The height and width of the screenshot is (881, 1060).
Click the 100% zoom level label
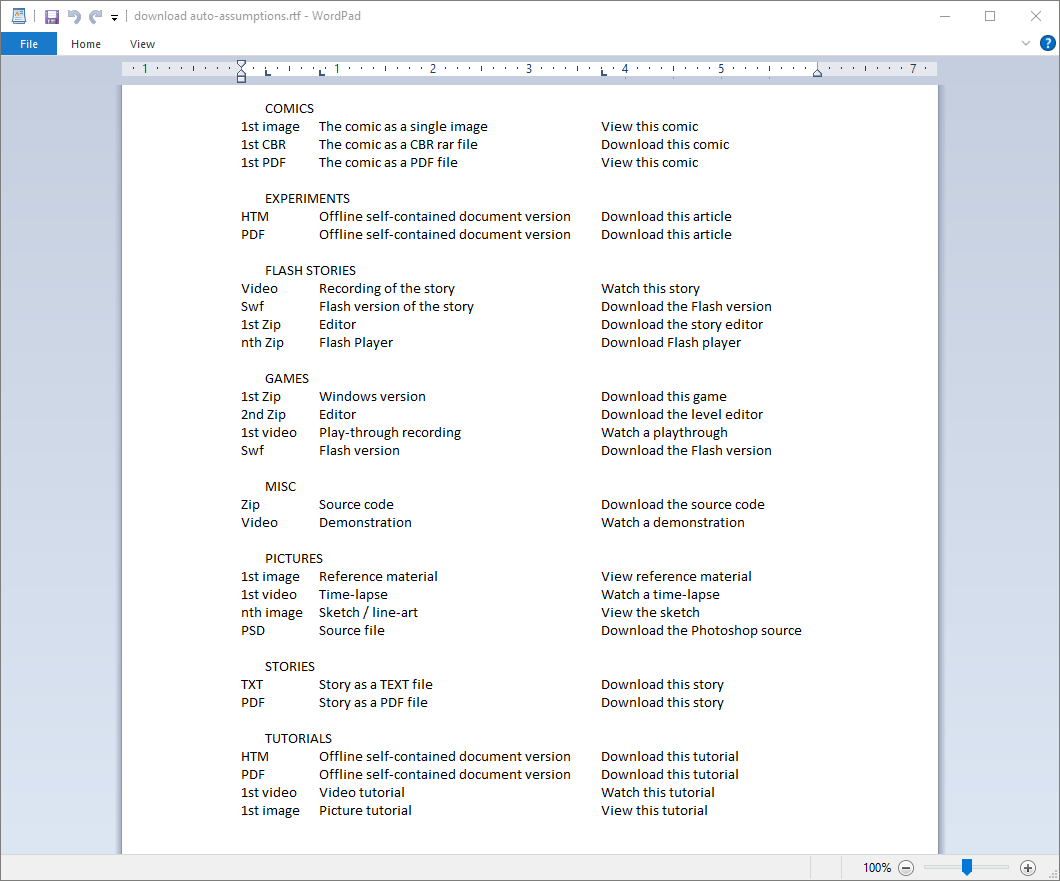click(876, 868)
